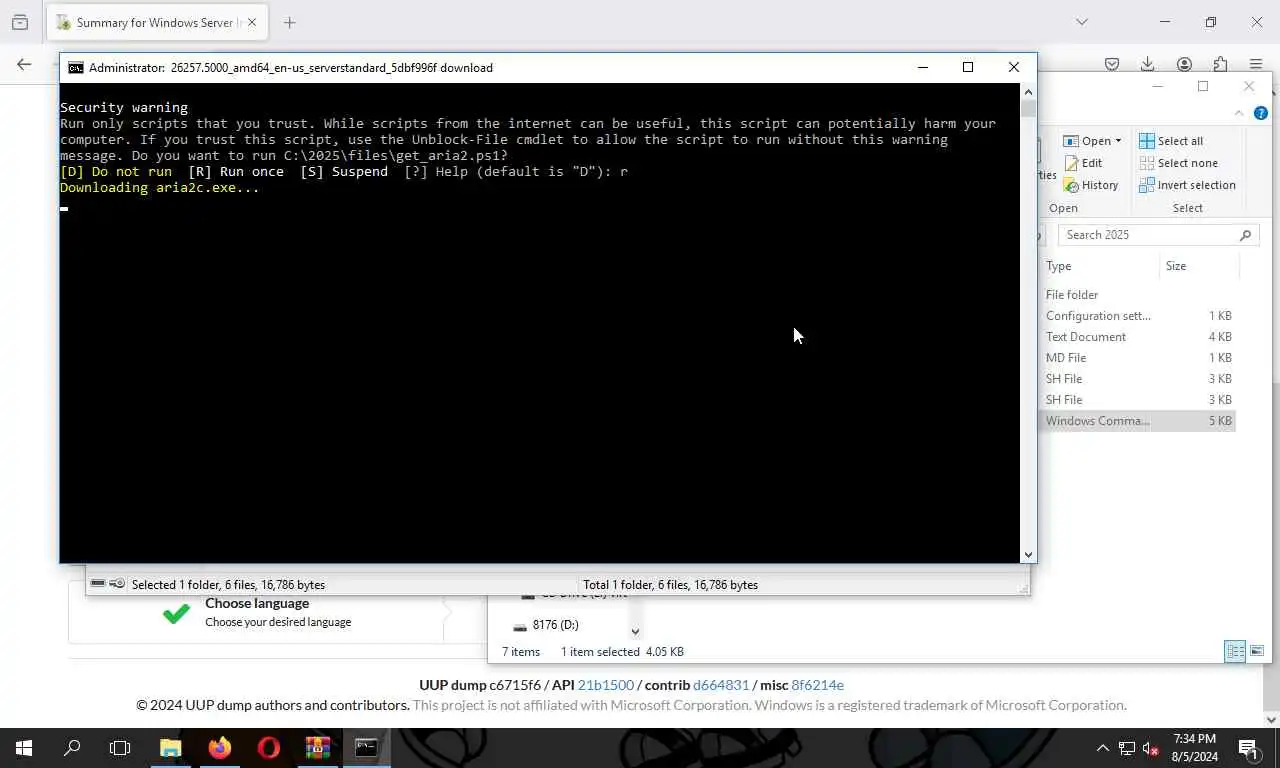Open the browser hamburger menu

coord(1256,64)
